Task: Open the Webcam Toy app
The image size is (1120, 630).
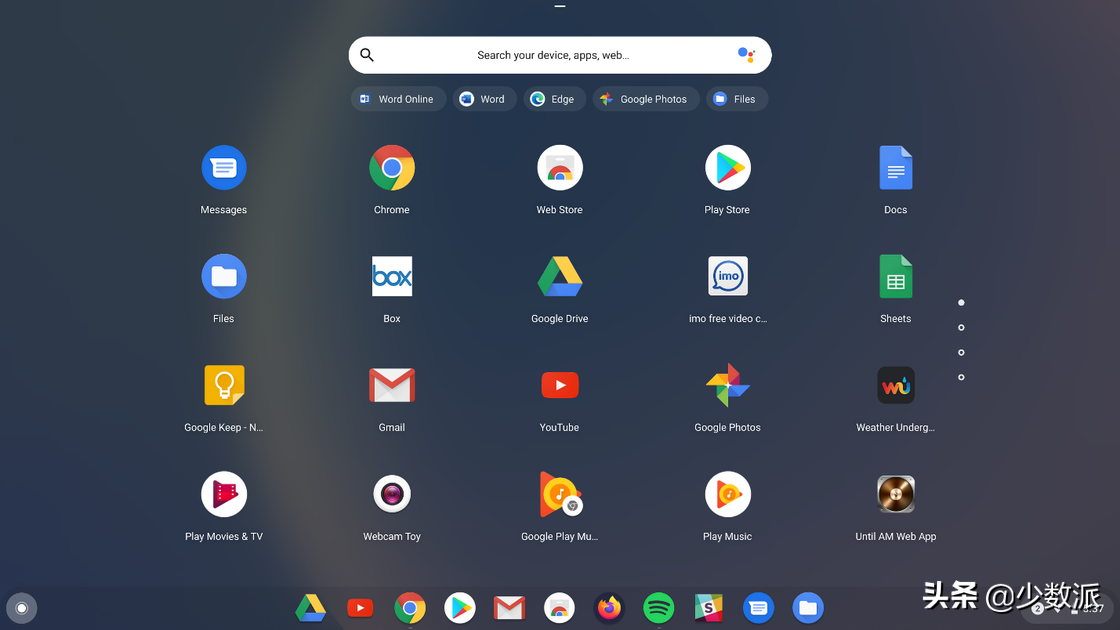Action: tap(391, 494)
